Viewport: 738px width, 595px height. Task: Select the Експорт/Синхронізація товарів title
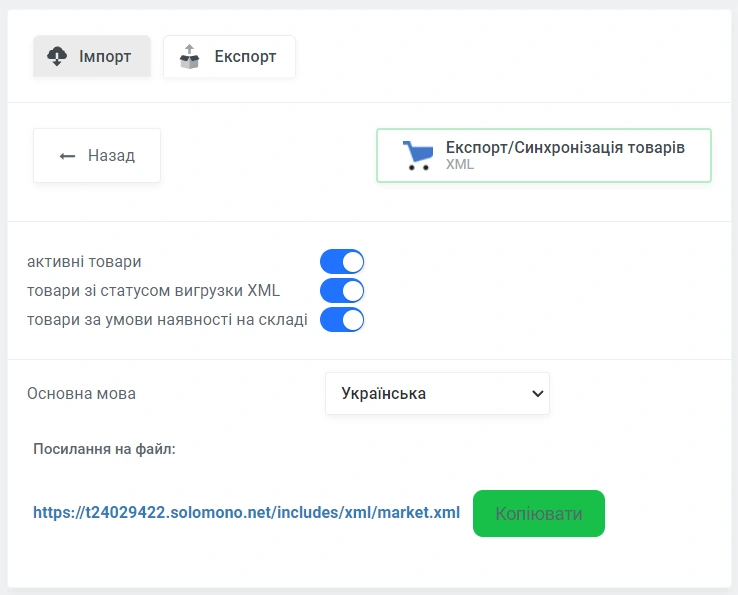565,147
